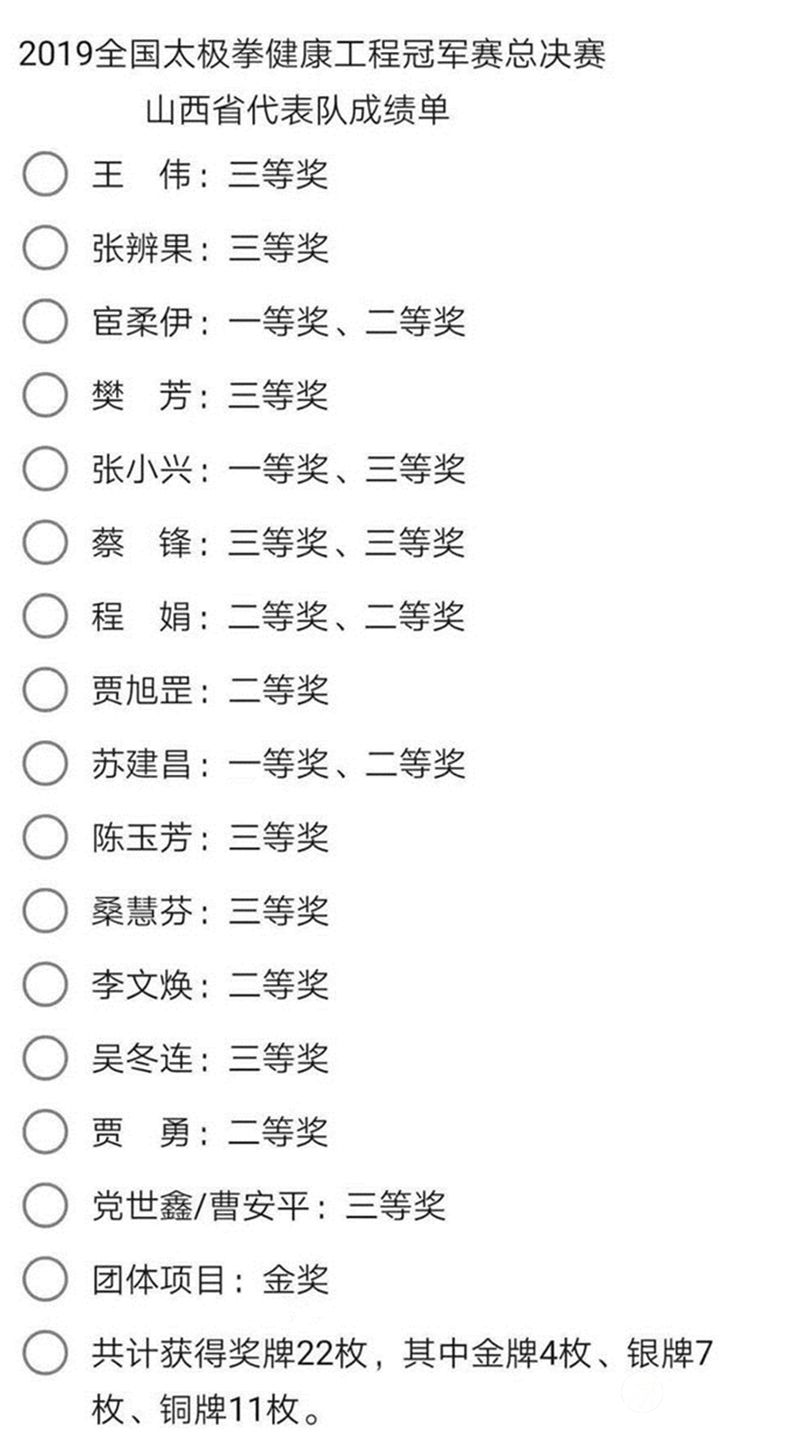Tick the circle beside 党世鑫/曹安平
The height and width of the screenshot is (1440, 800).
[45, 1206]
